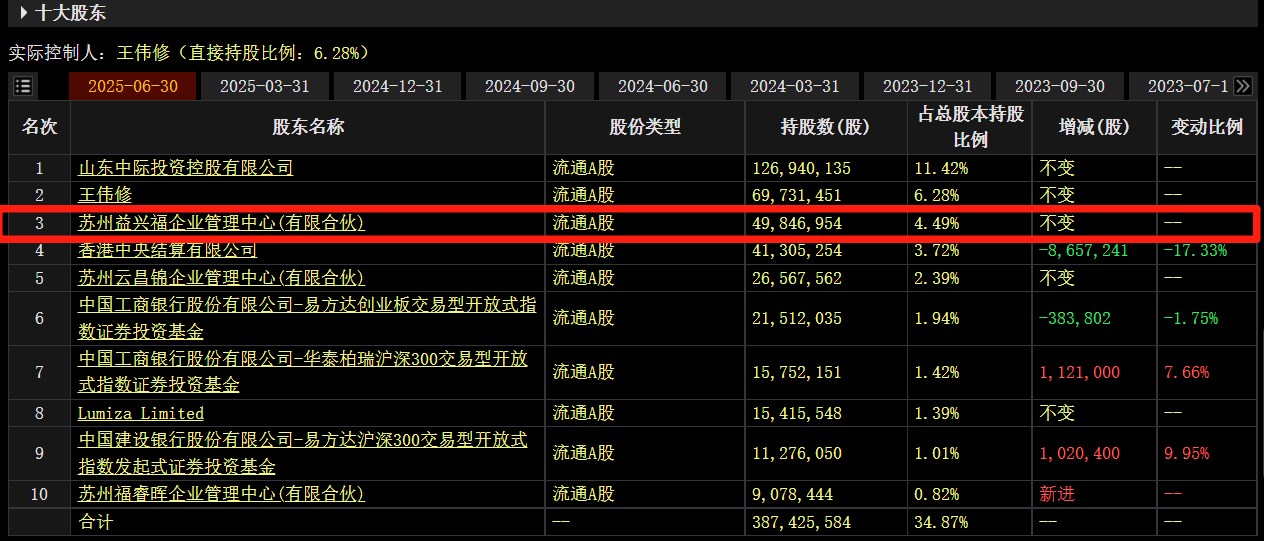The height and width of the screenshot is (541, 1264).
Task: Switch to the 2024-12-31 tab
Action: pyautogui.click(x=398, y=86)
